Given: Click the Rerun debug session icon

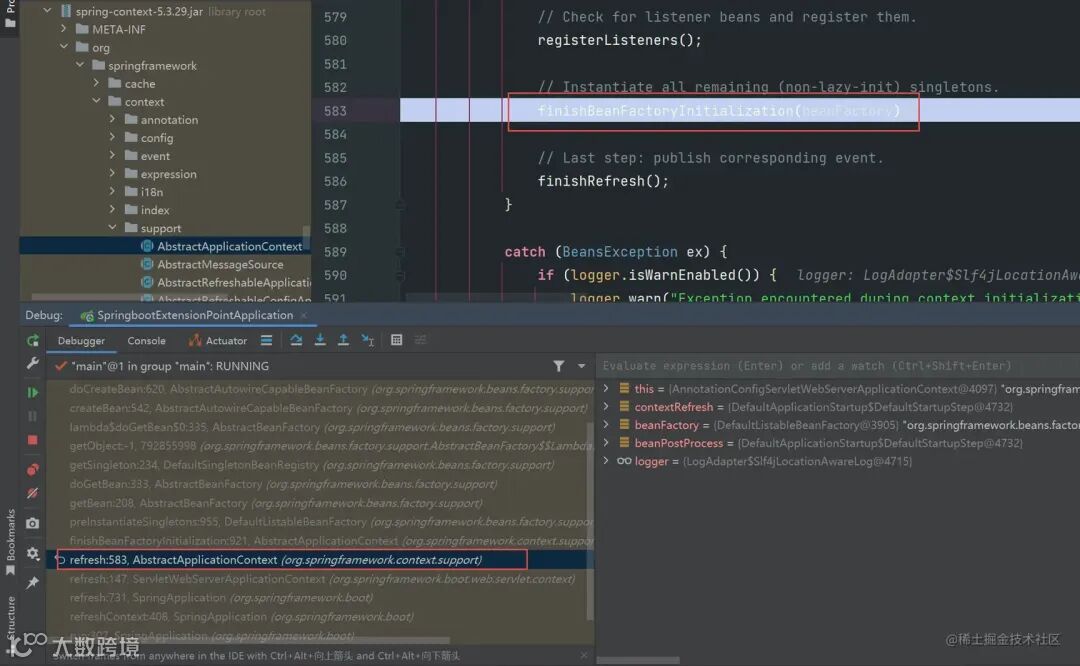Looking at the screenshot, I should (x=32, y=340).
